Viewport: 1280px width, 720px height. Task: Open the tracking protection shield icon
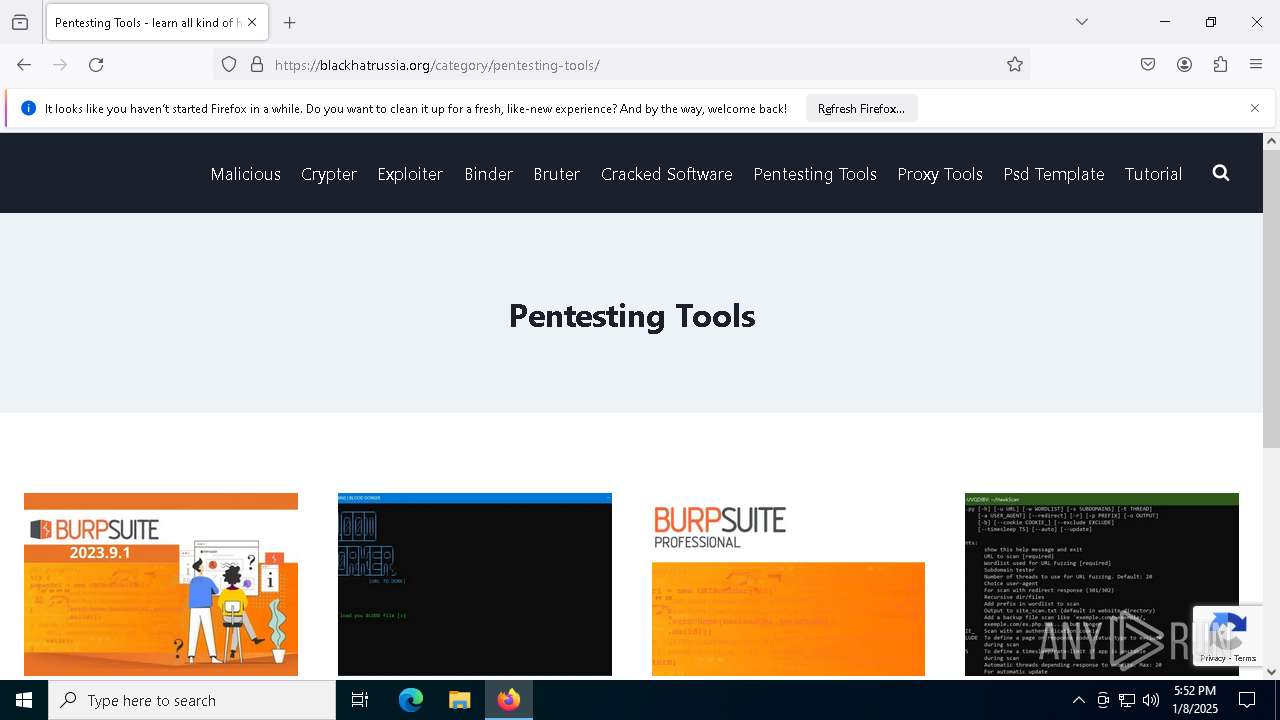point(229,65)
